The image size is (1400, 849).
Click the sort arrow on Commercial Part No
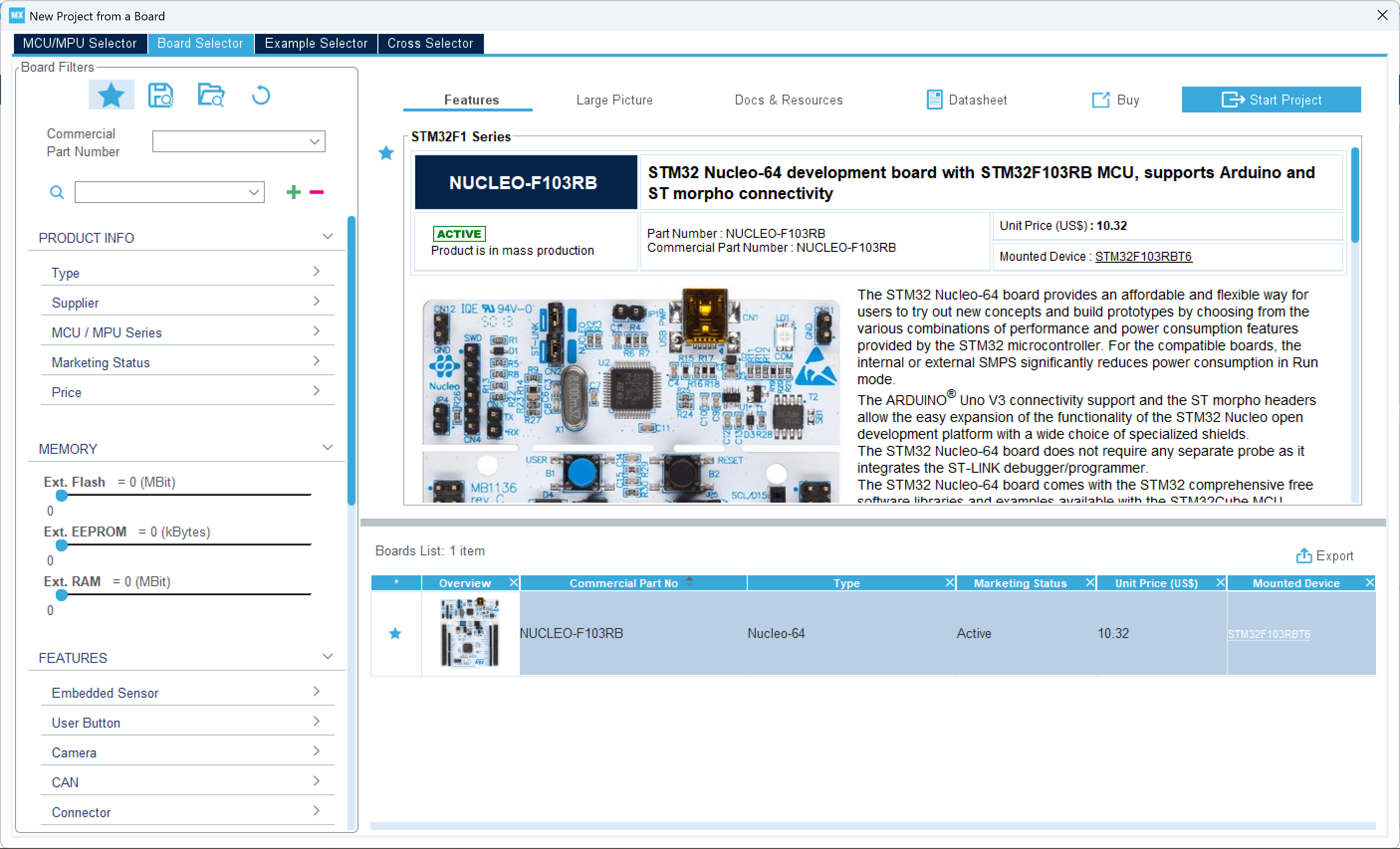point(689,580)
